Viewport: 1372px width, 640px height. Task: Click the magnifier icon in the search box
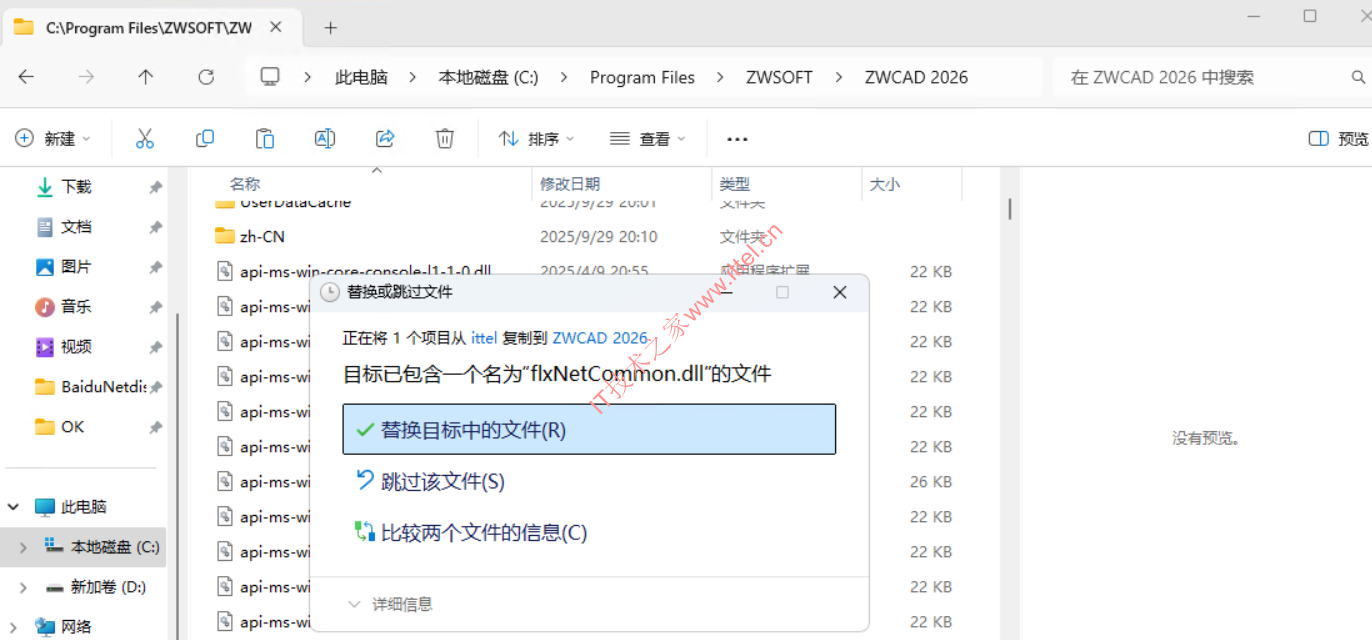tap(1359, 77)
